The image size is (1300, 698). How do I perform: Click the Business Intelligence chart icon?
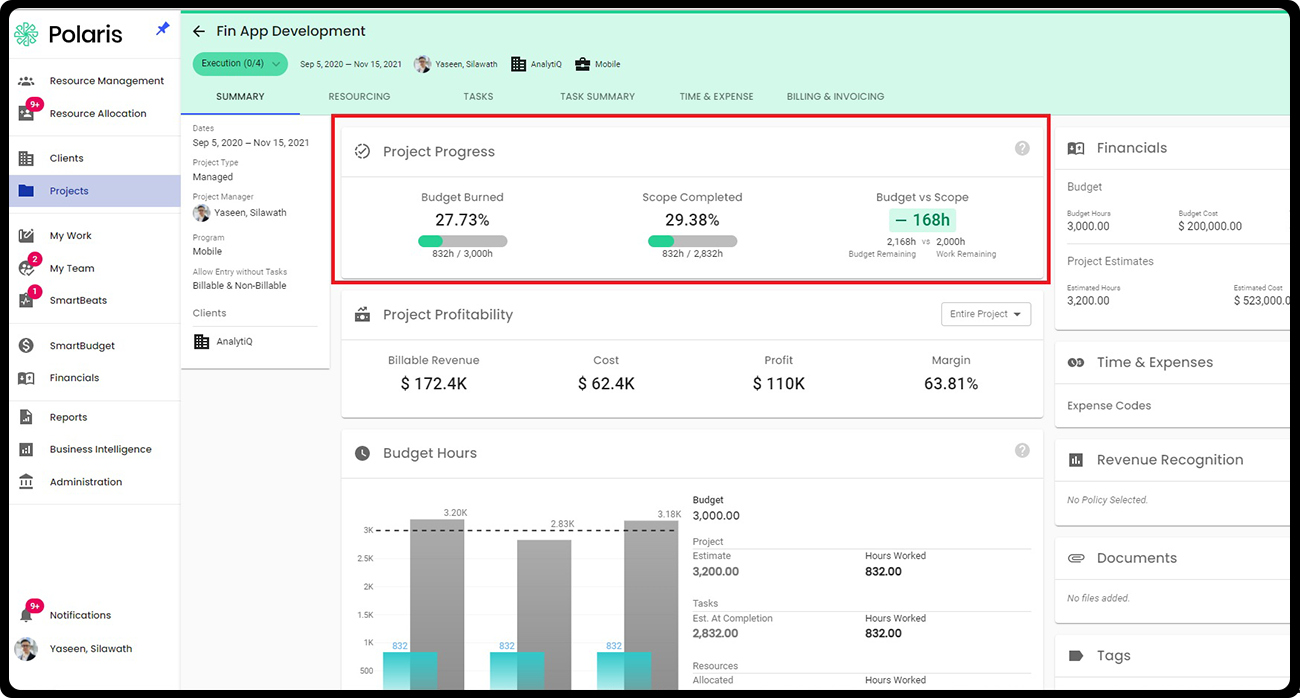pyautogui.click(x=27, y=450)
